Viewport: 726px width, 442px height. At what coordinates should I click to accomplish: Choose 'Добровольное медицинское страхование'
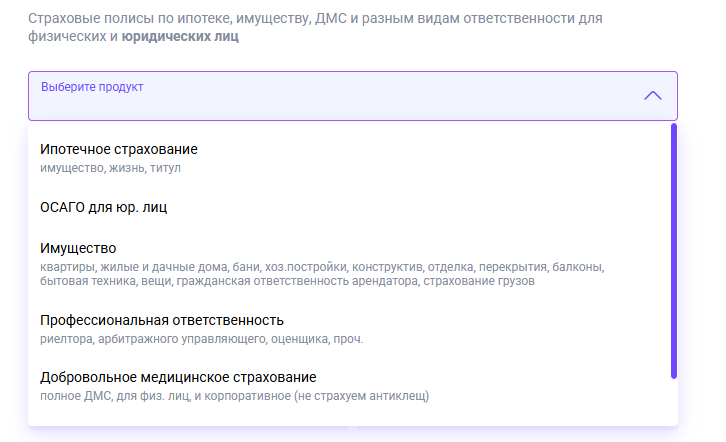point(178,377)
